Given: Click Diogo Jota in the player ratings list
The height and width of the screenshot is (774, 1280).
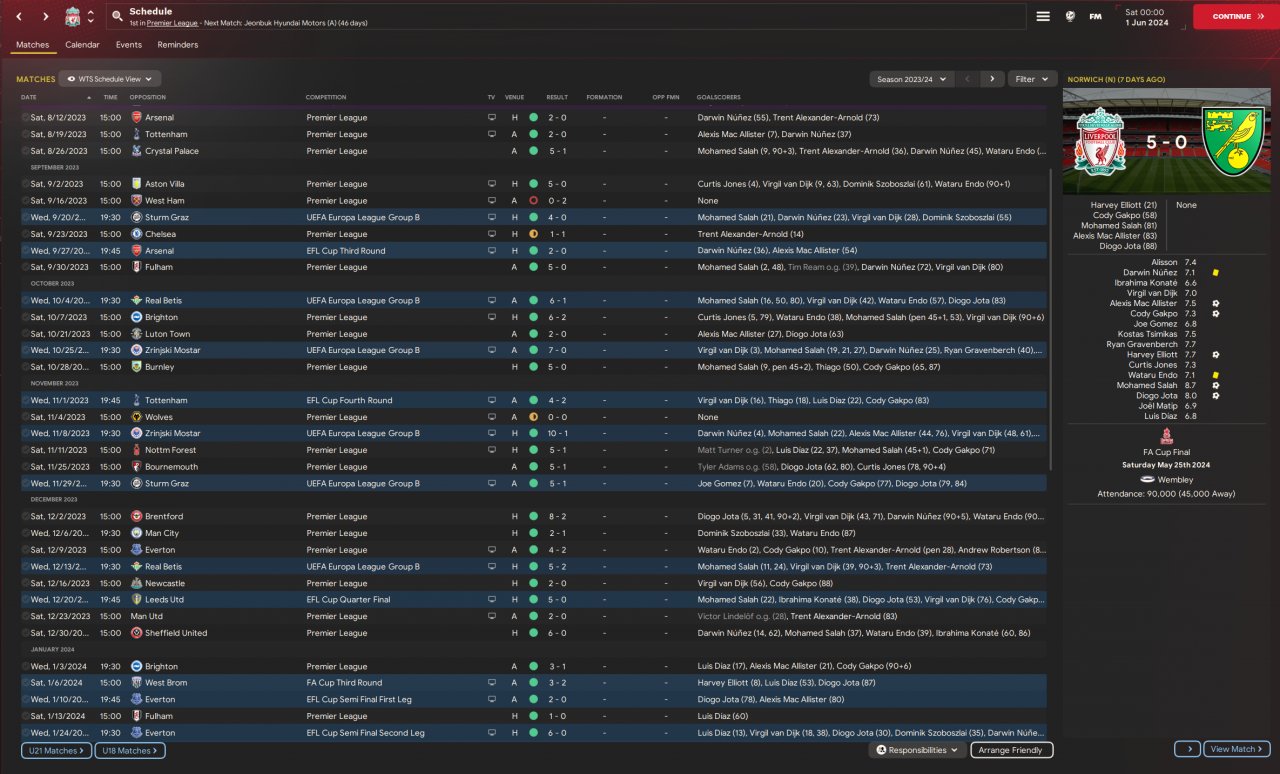Looking at the screenshot, I should click(1156, 396).
